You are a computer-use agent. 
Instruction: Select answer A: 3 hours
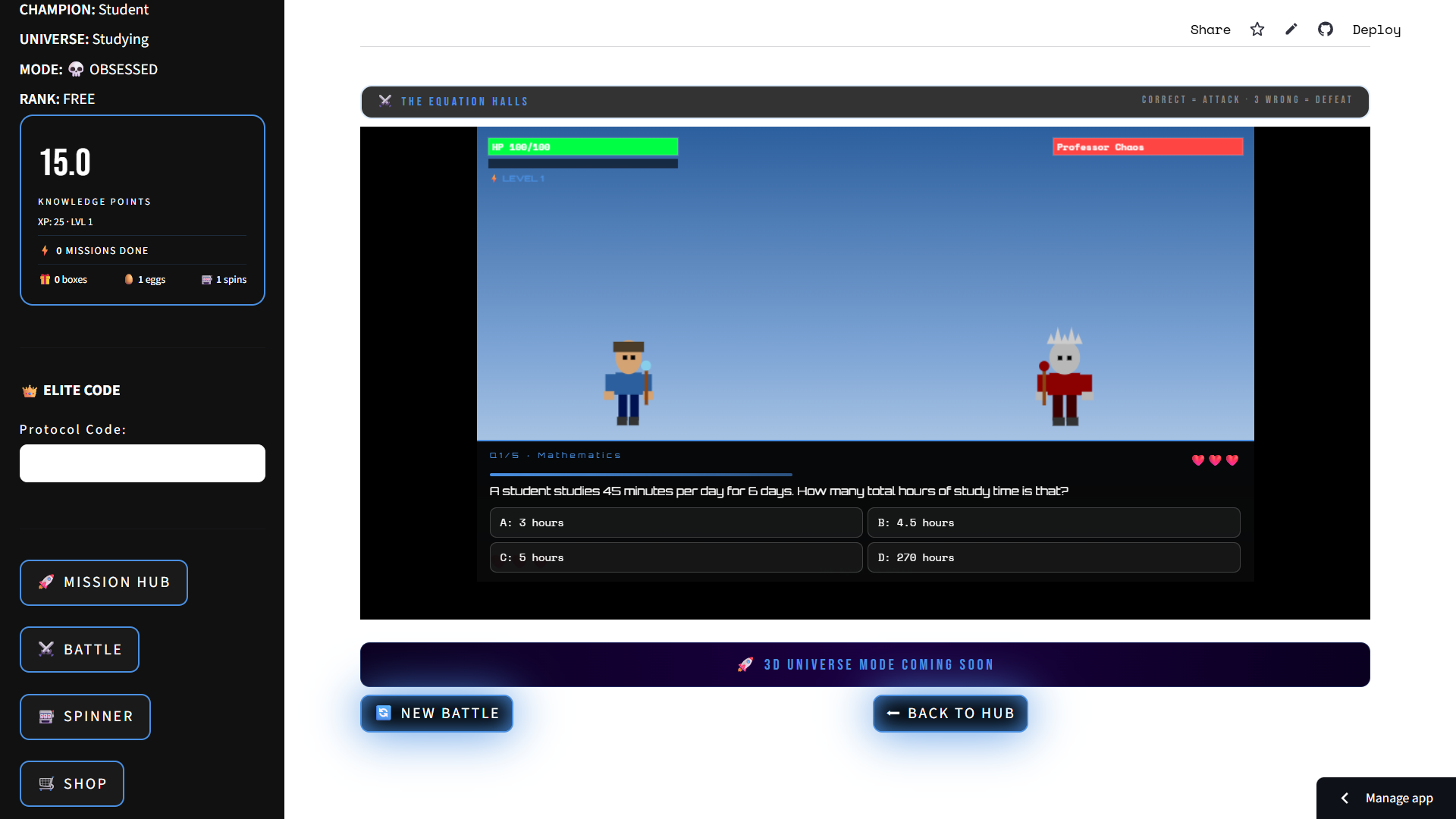676,523
